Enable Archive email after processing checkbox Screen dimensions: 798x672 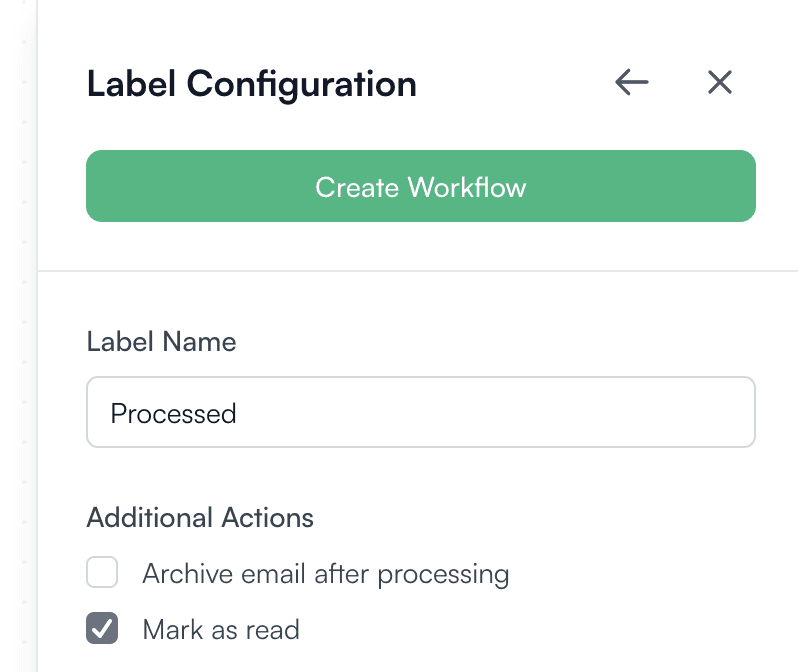point(102,574)
